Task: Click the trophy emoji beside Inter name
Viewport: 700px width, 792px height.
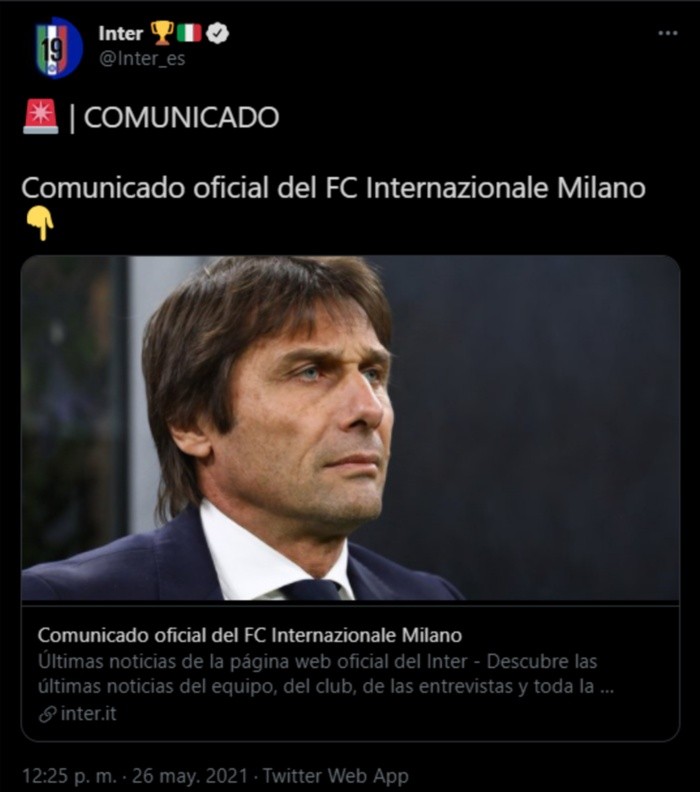Action: (162, 32)
